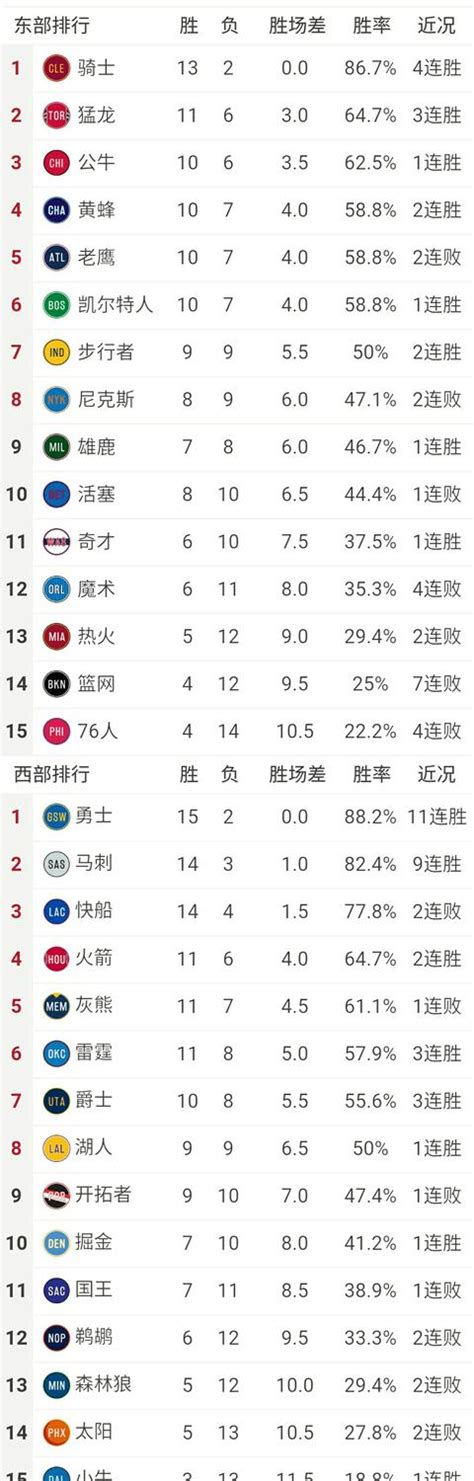Tap the Hornets CHA team logo
The image size is (474, 1481).
coord(57,210)
